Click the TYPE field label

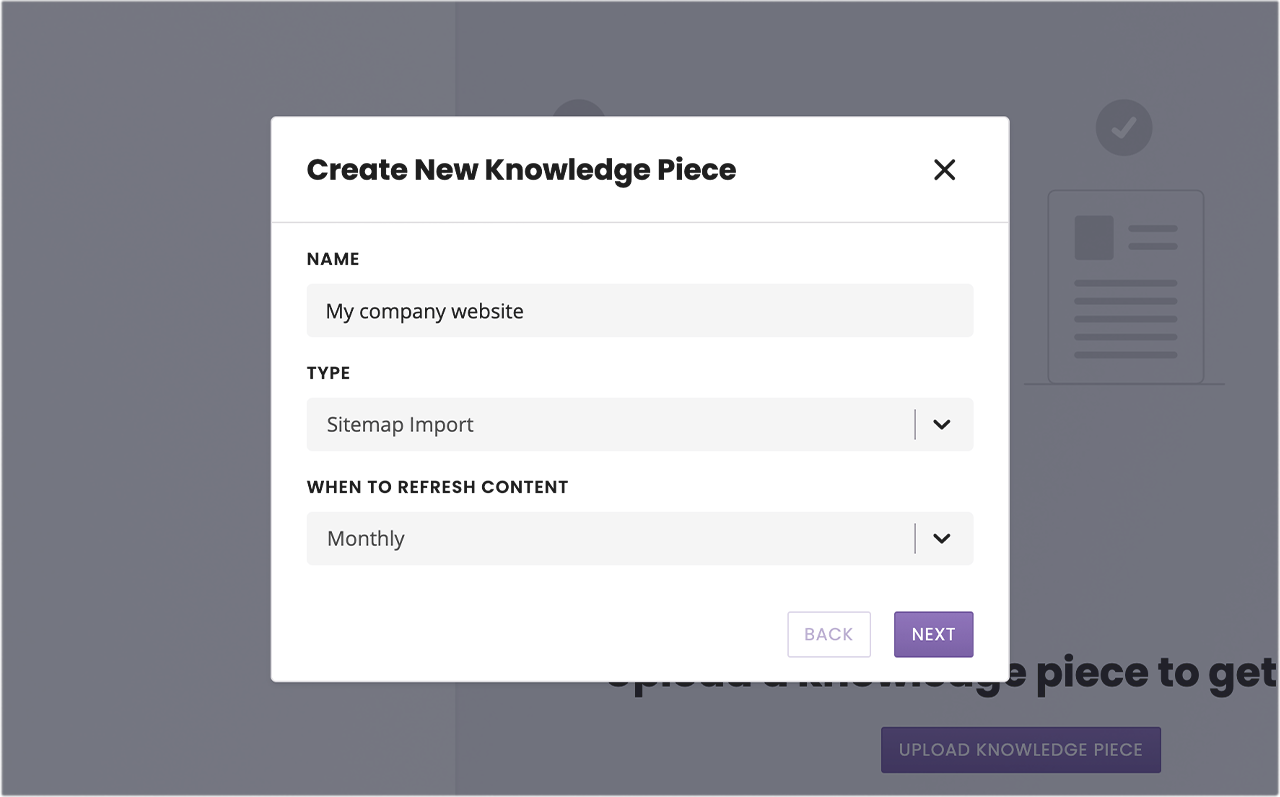329,373
